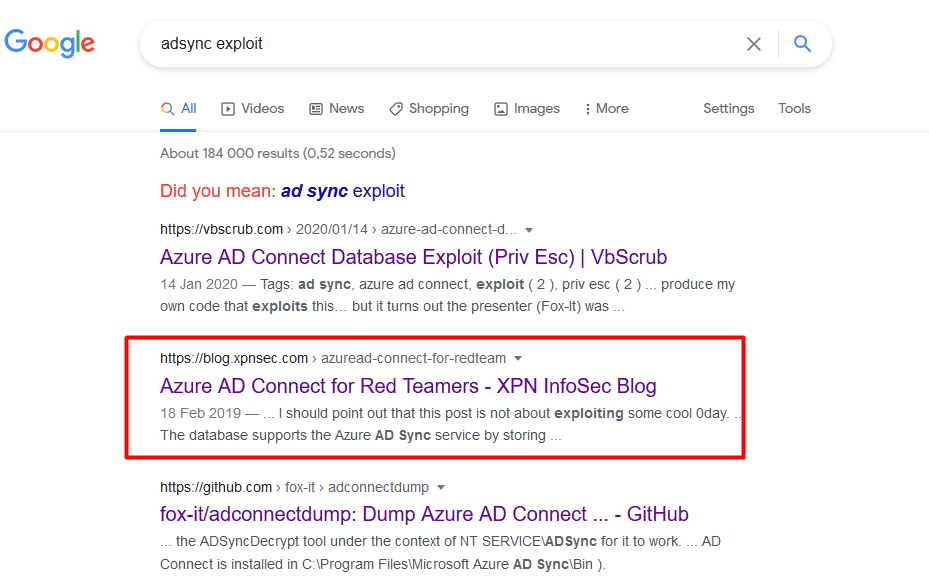This screenshot has height=588, width=929.
Task: Click inside the search input field
Action: pos(440,44)
